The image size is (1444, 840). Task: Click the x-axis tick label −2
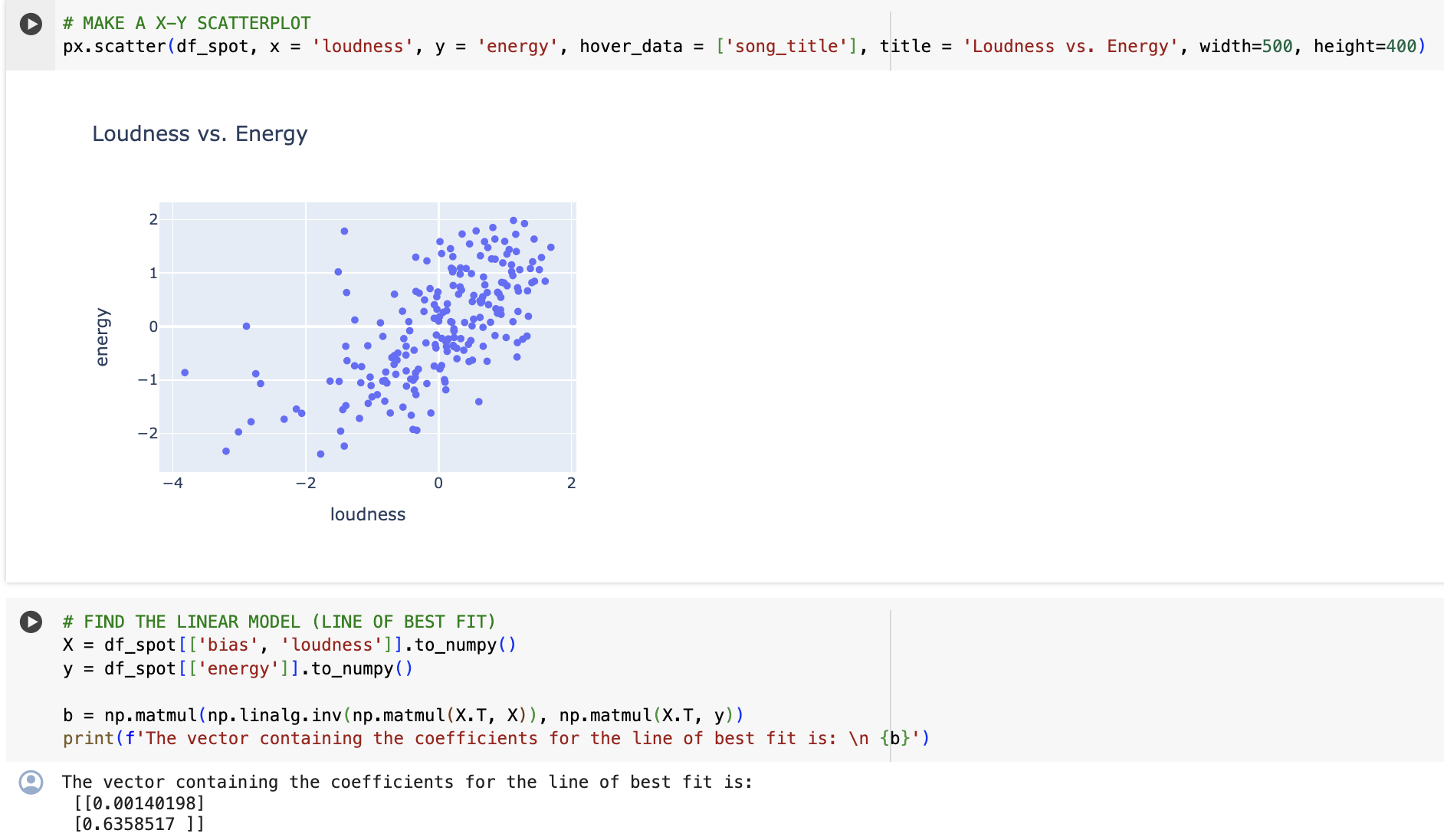[x=306, y=483]
